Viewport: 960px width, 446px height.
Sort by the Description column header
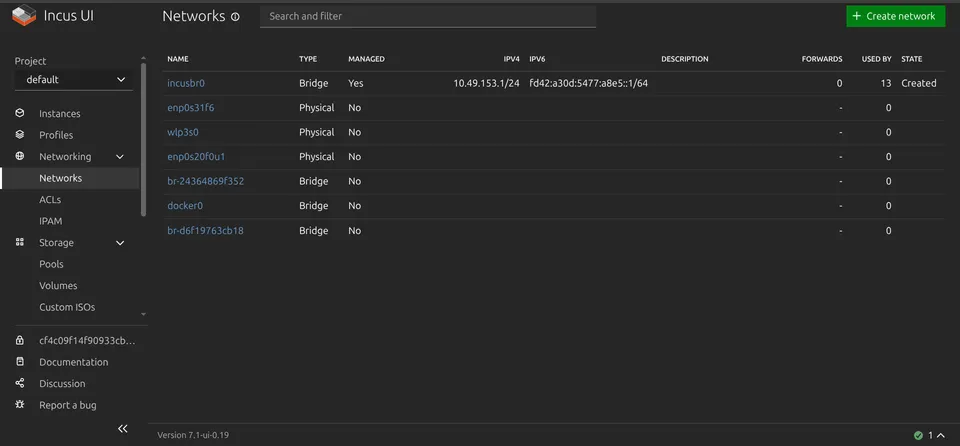click(684, 59)
